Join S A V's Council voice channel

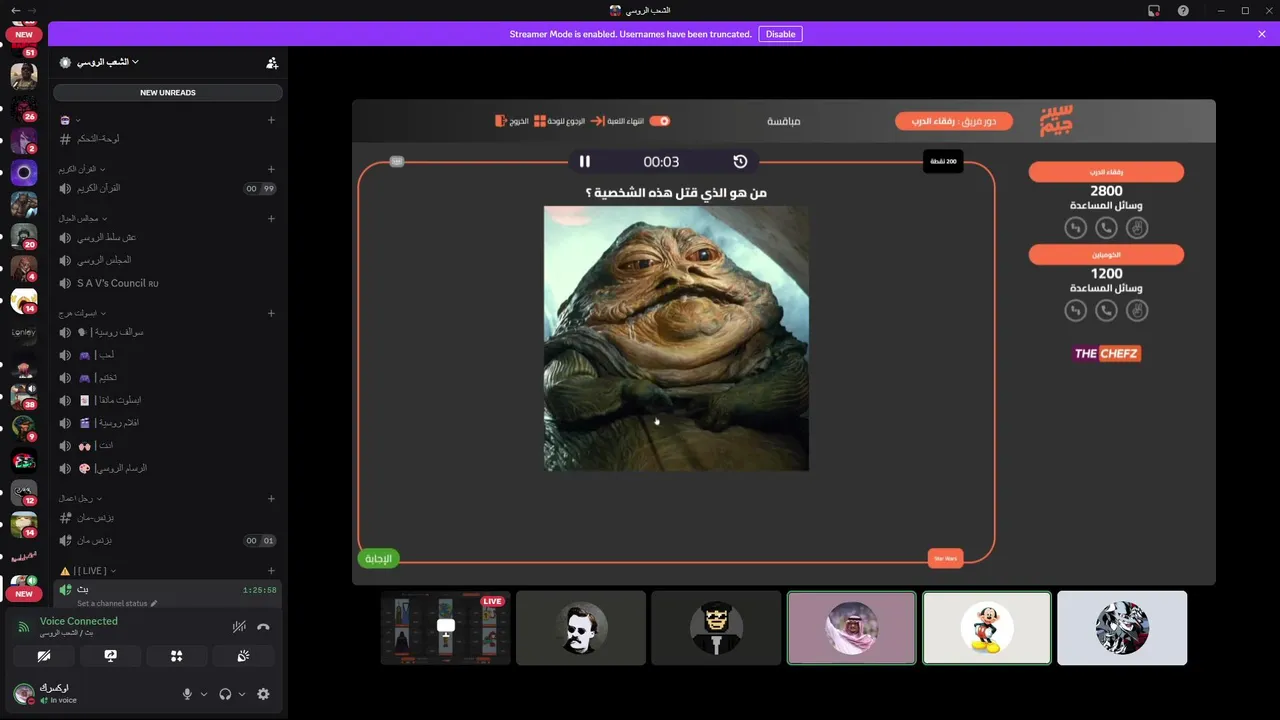167,283
